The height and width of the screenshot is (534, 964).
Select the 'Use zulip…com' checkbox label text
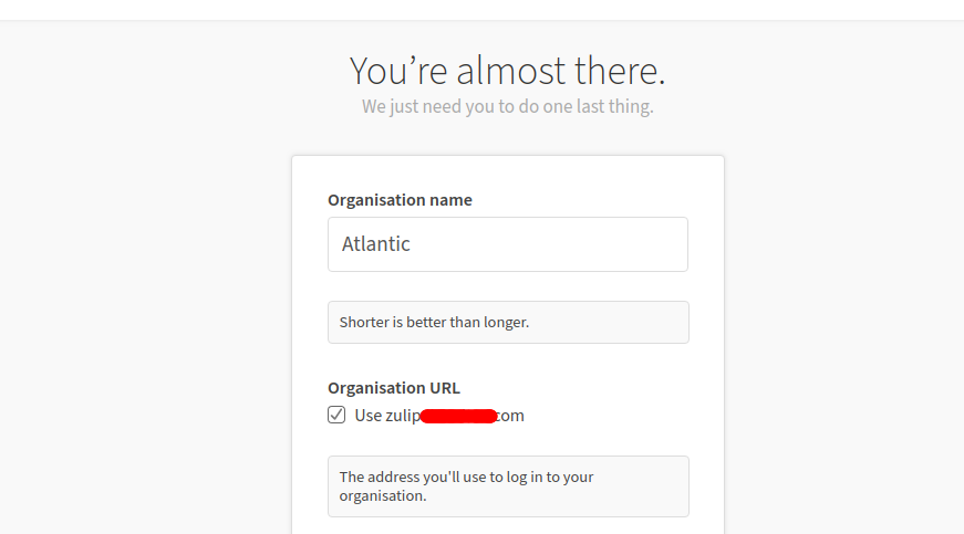click(x=440, y=415)
